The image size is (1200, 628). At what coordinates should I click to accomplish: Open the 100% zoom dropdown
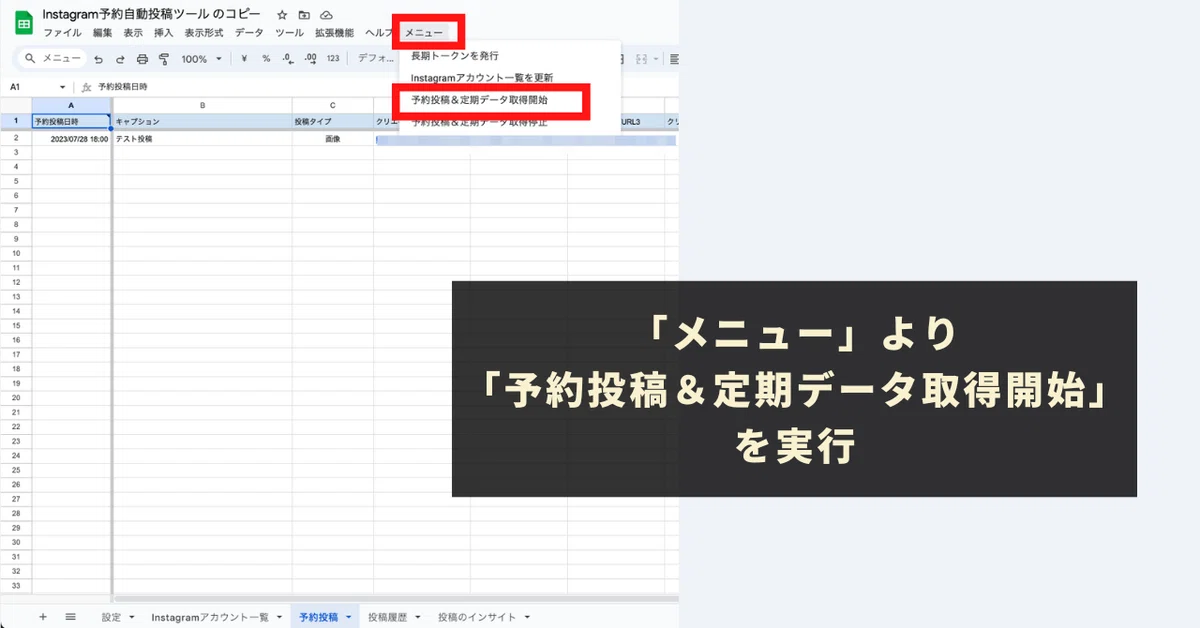pos(201,59)
